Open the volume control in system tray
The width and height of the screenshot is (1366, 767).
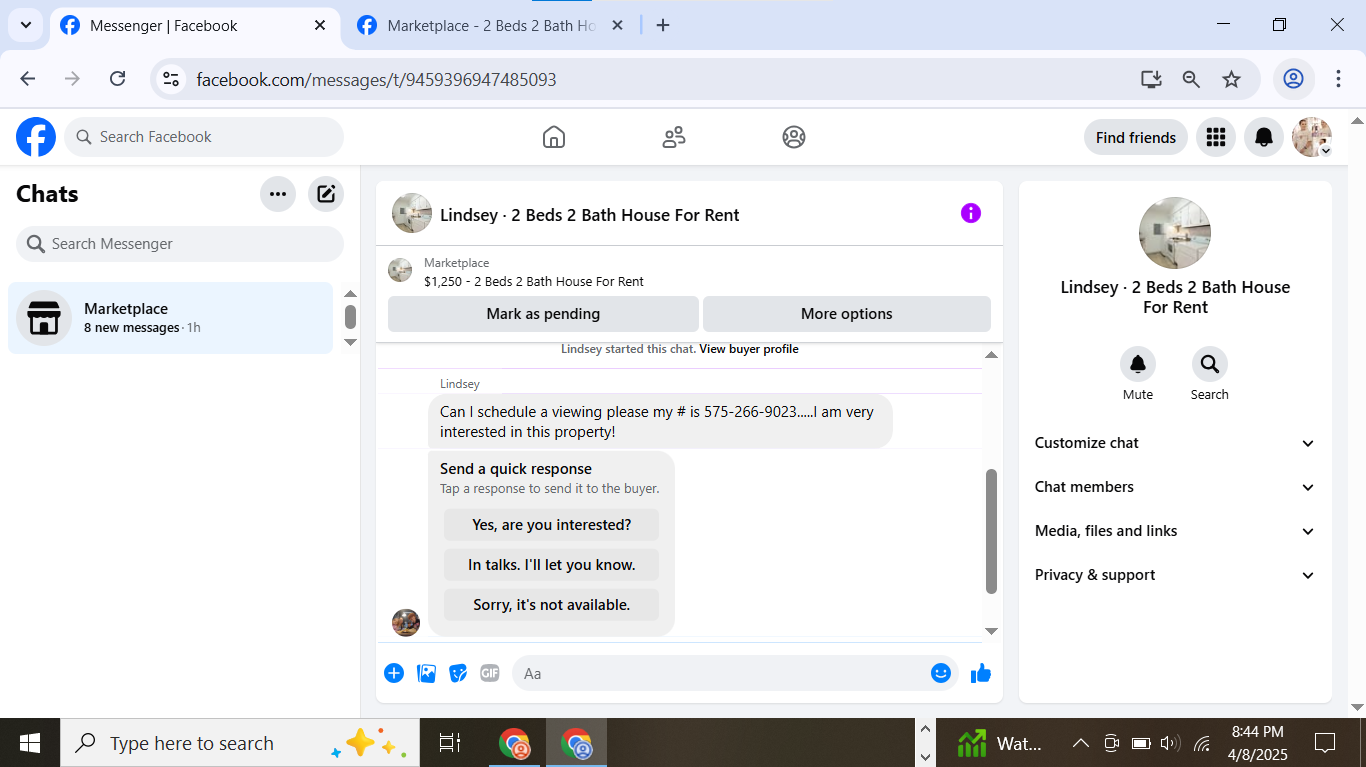click(x=1170, y=743)
